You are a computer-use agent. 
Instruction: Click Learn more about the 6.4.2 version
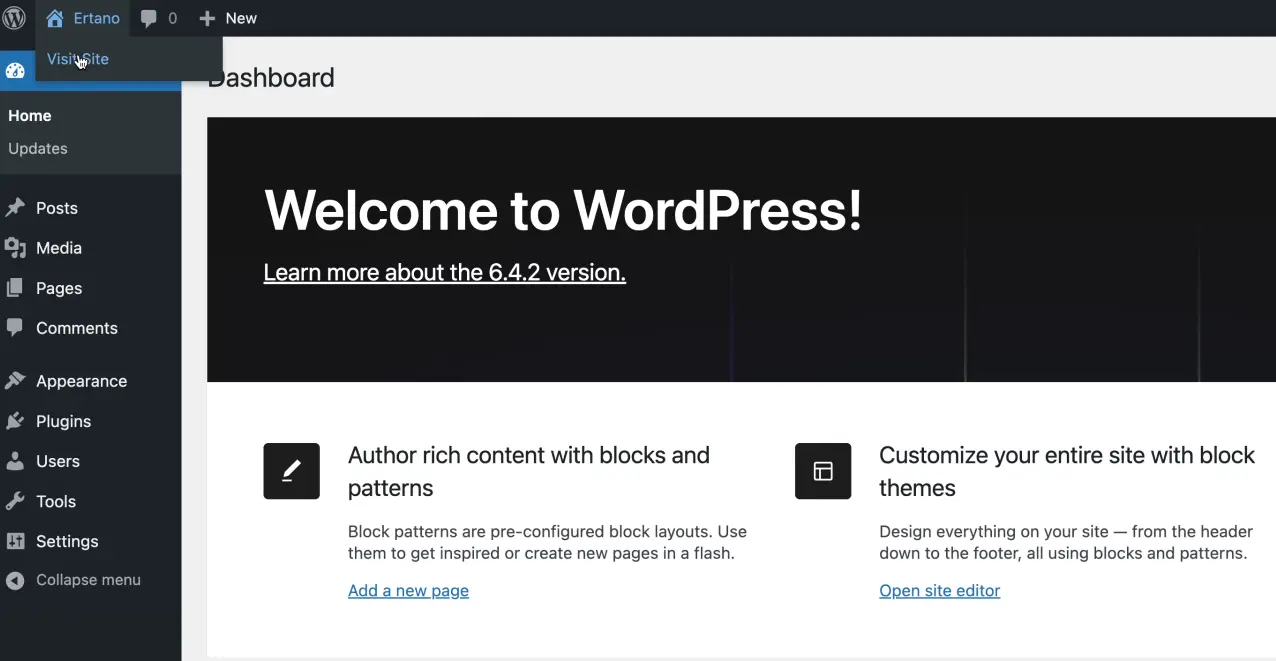444,272
